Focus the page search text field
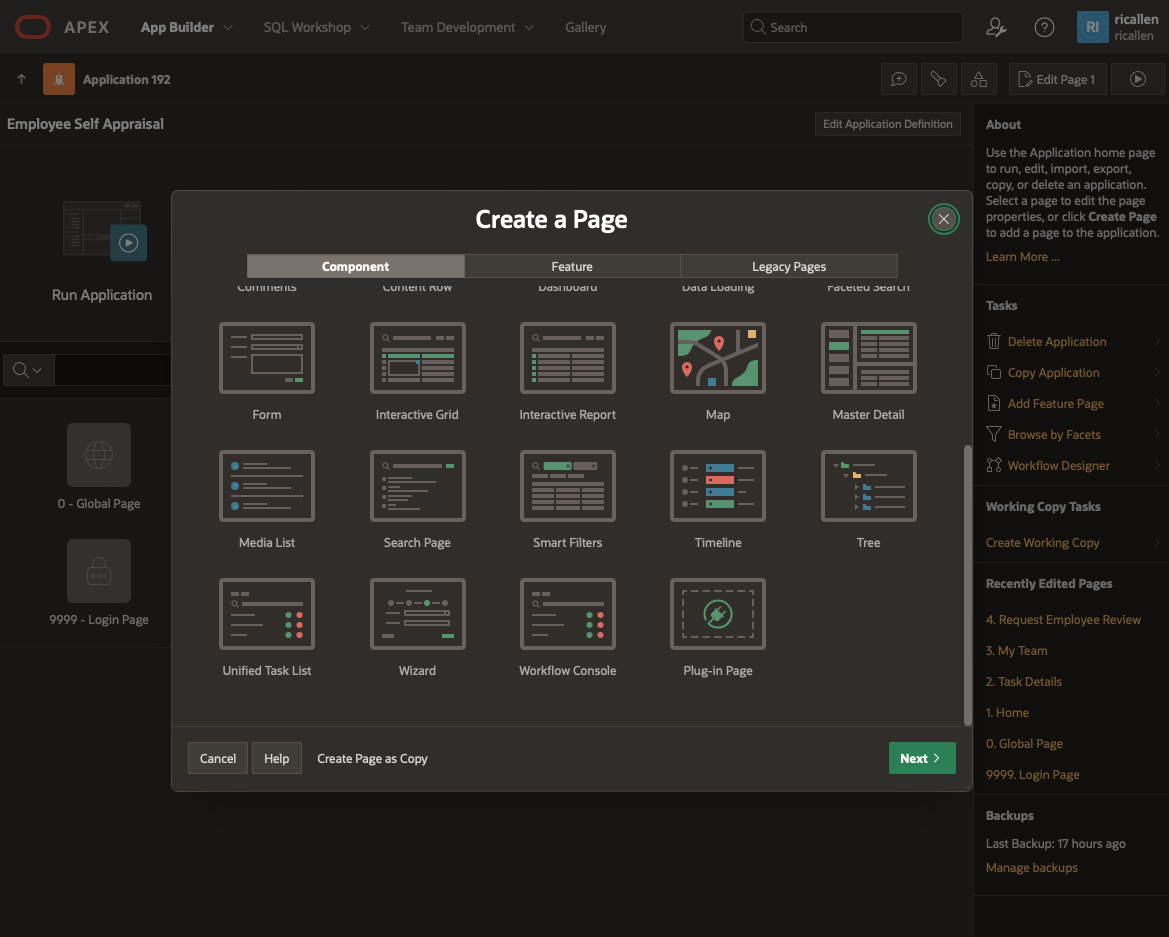Viewport: 1169px width, 937px height. 113,370
